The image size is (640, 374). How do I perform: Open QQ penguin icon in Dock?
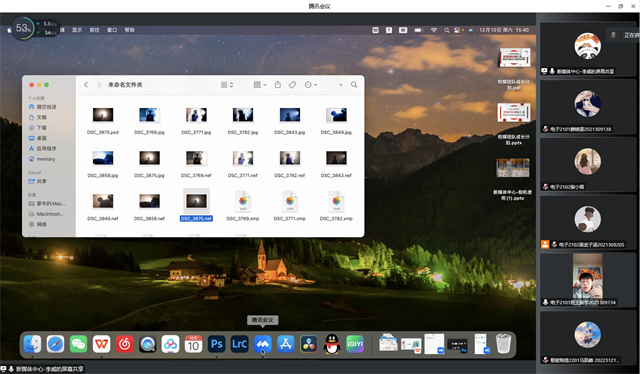332,344
